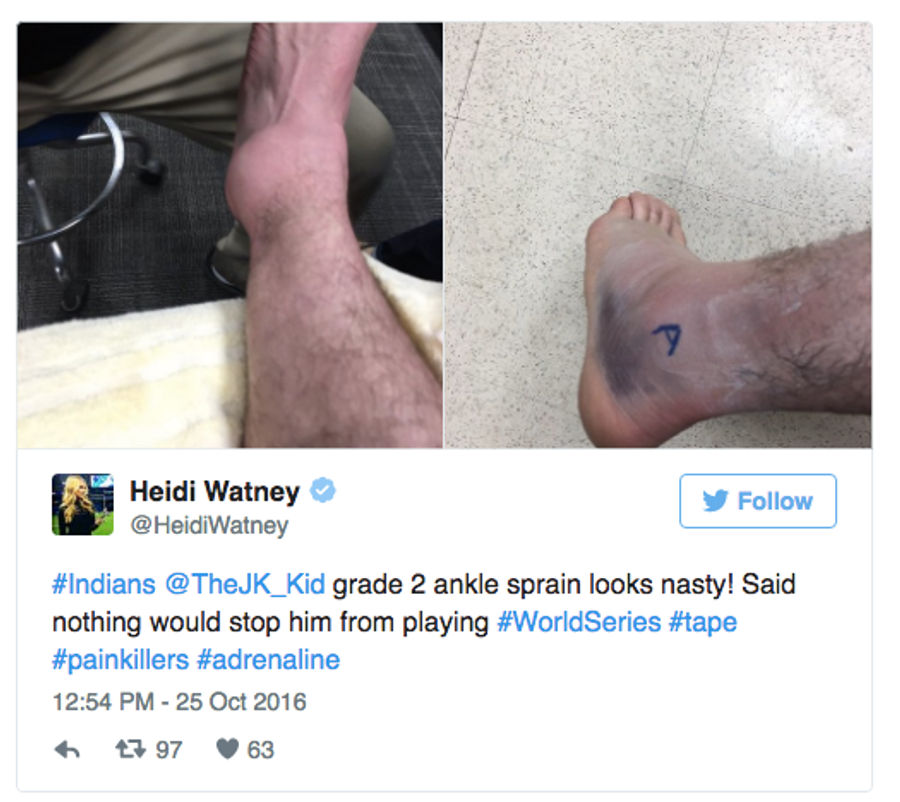This screenshot has width=900, height=802.
Task: Open Heidi Watney's profile avatar
Action: click(83, 505)
